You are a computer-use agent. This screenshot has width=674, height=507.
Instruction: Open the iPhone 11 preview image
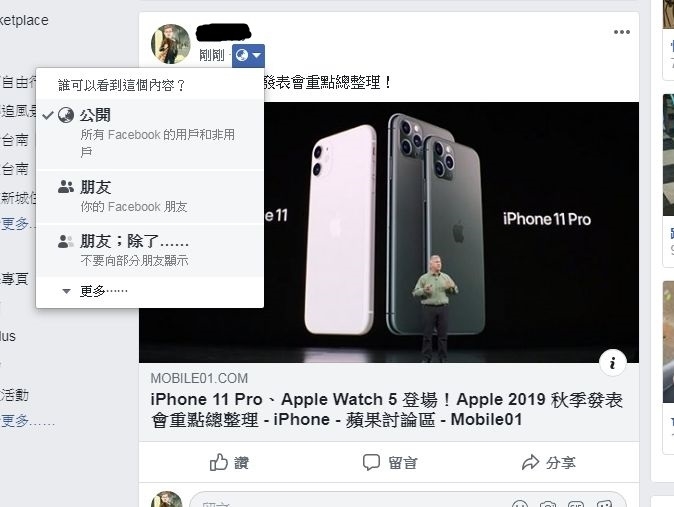pos(389,232)
